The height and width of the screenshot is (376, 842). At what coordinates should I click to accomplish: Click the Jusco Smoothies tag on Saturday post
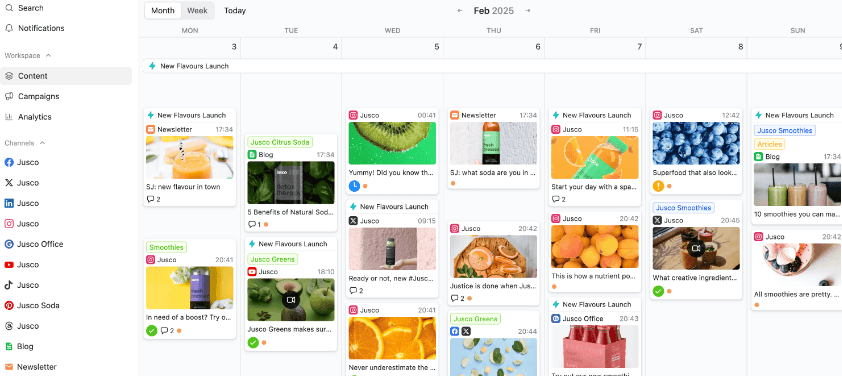684,207
